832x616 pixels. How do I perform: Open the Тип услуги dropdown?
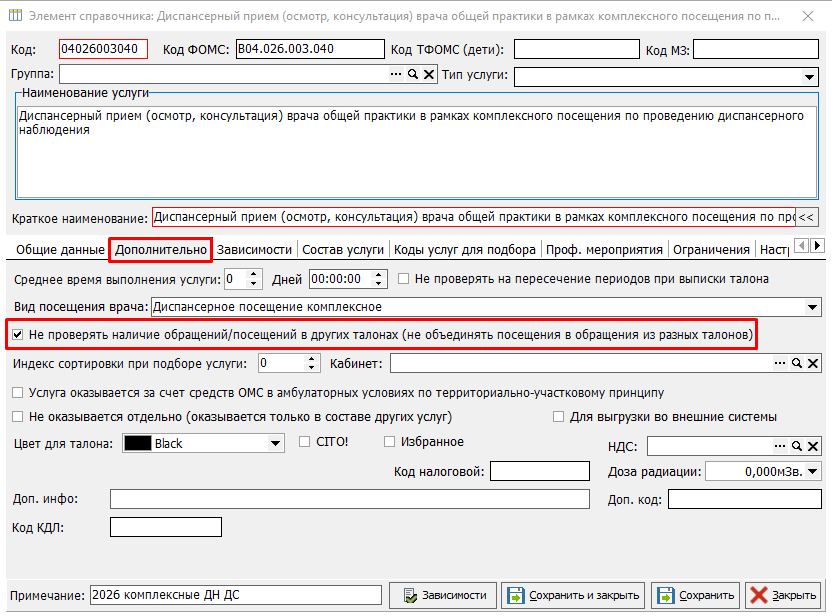[x=809, y=77]
